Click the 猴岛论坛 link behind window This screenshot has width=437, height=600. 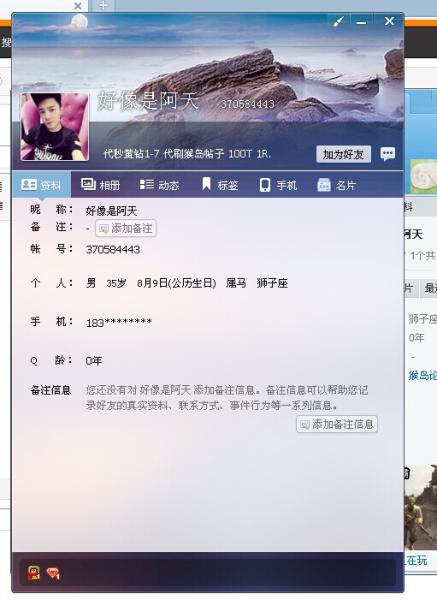point(422,375)
